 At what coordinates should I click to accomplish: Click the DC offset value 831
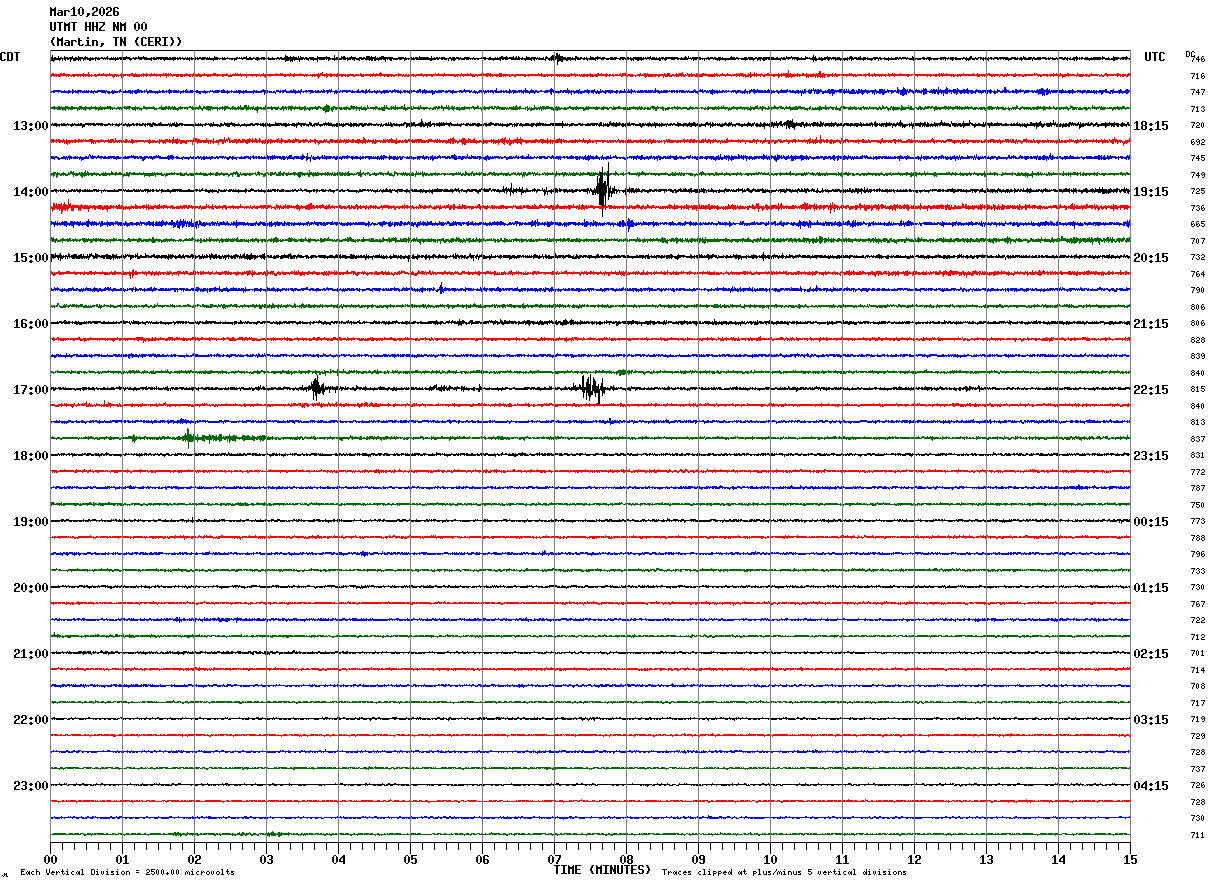[1197, 456]
